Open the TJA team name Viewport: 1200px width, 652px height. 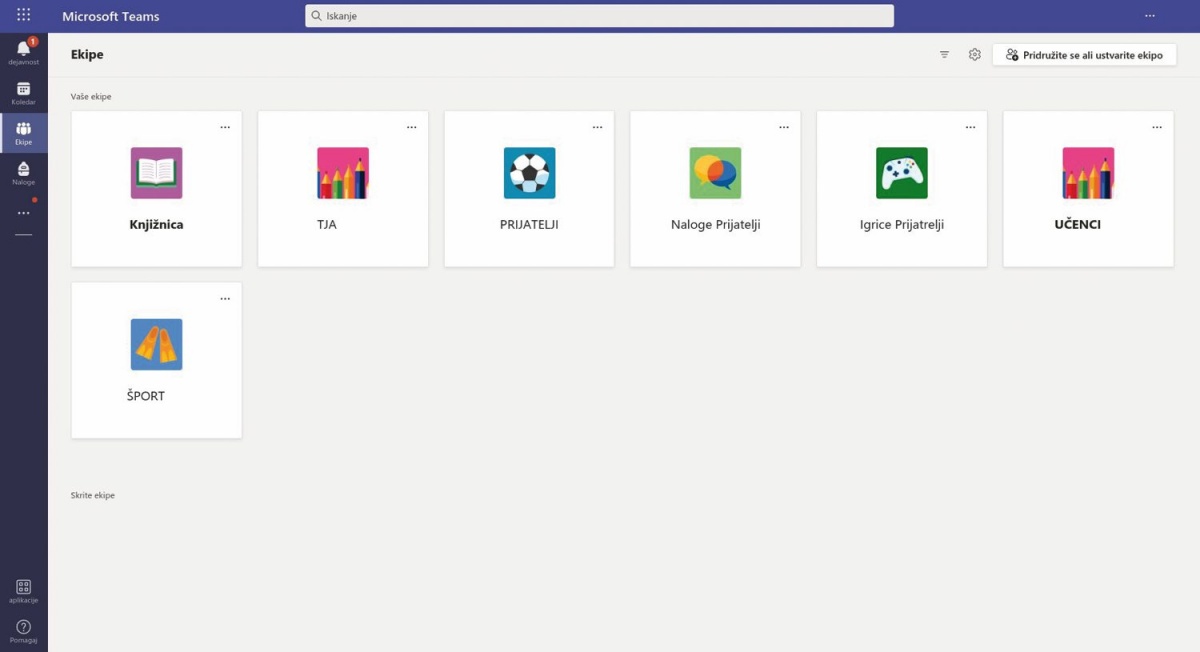(327, 225)
